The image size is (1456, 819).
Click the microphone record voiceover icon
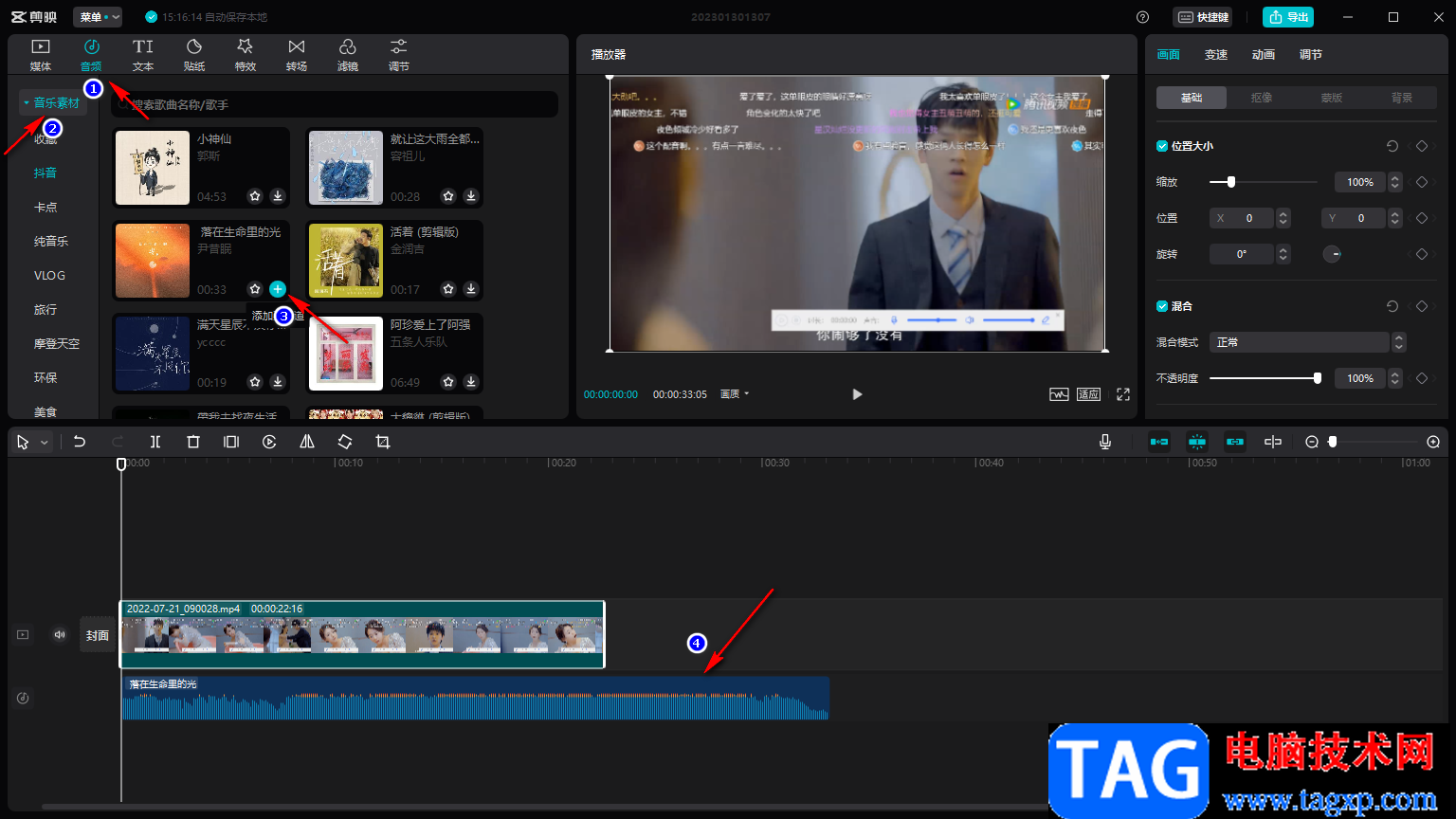1105,442
